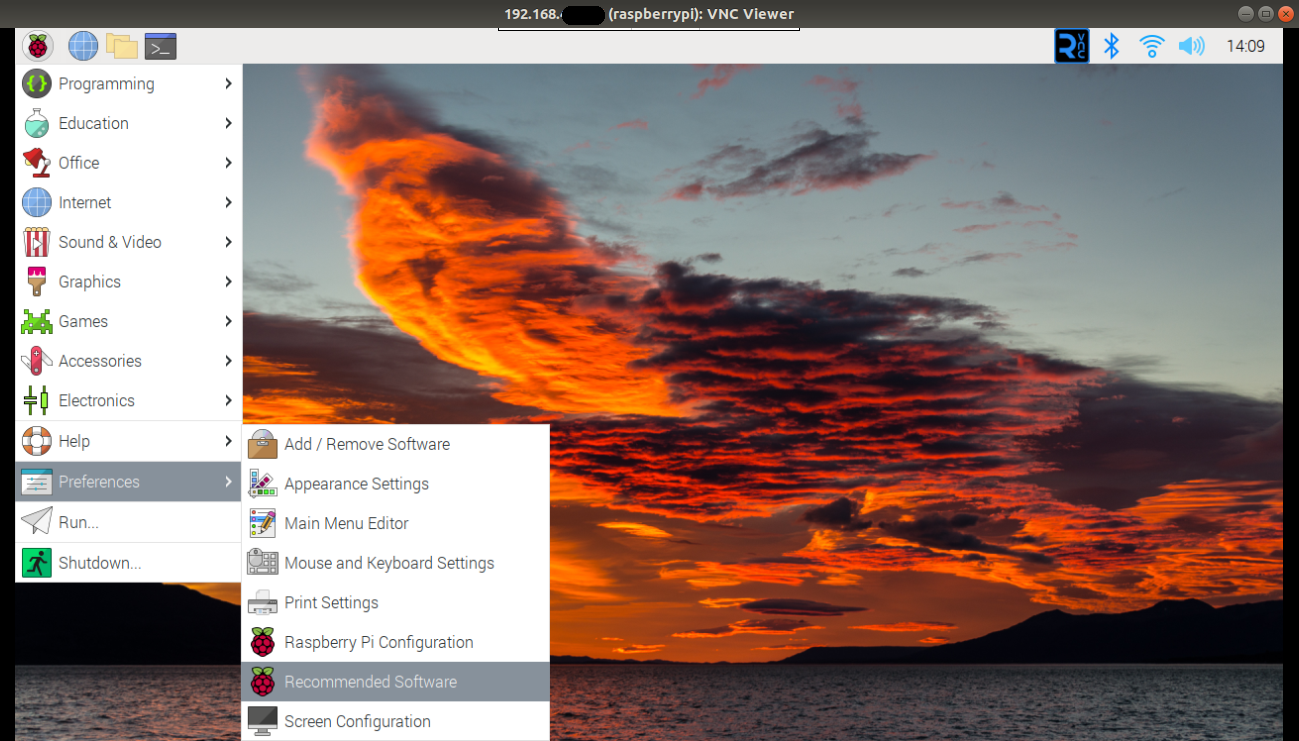The height and width of the screenshot is (741, 1299).
Task: Open Screen Configuration
Action: click(x=395, y=721)
